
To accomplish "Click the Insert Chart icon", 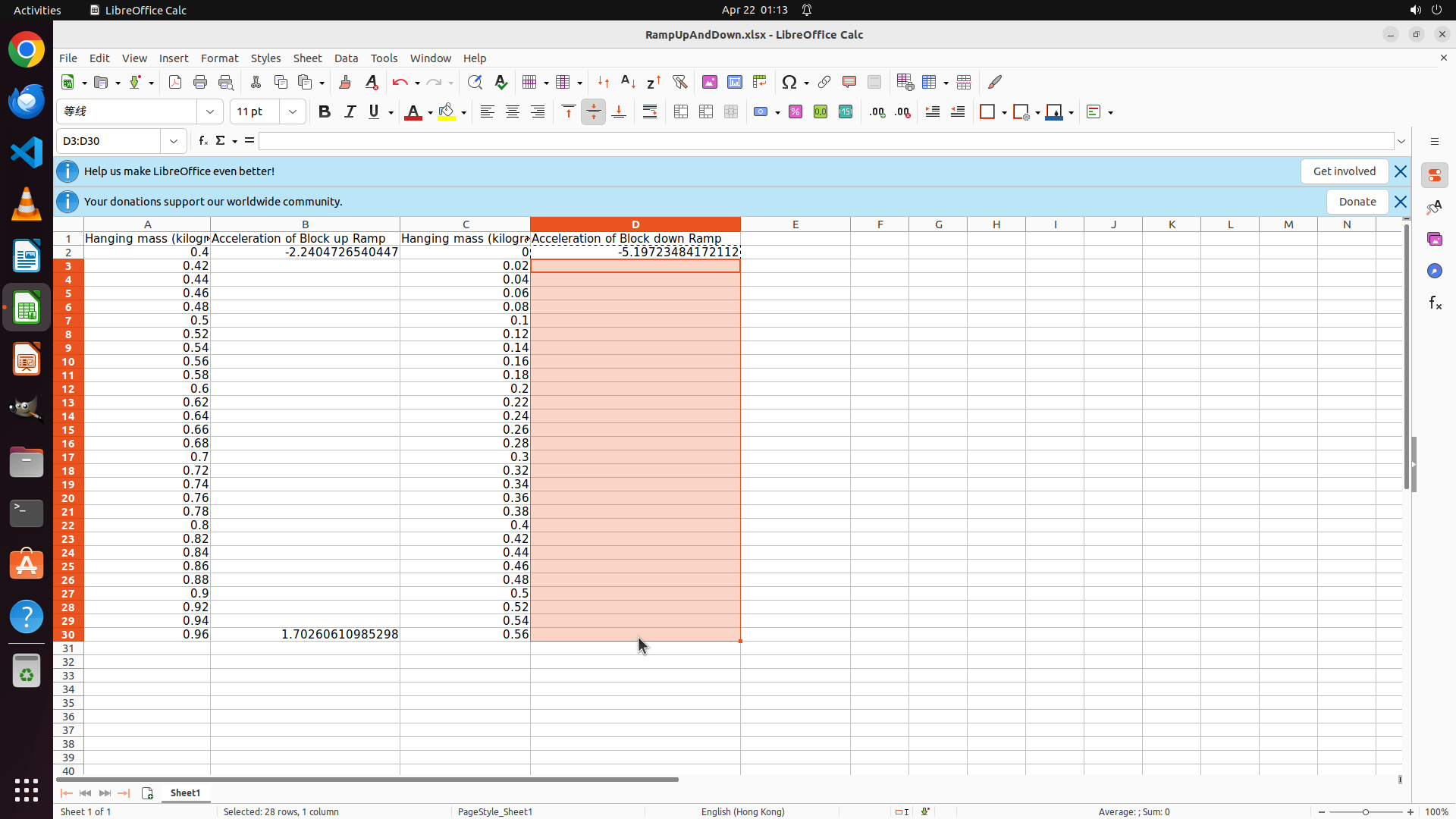I will [735, 82].
